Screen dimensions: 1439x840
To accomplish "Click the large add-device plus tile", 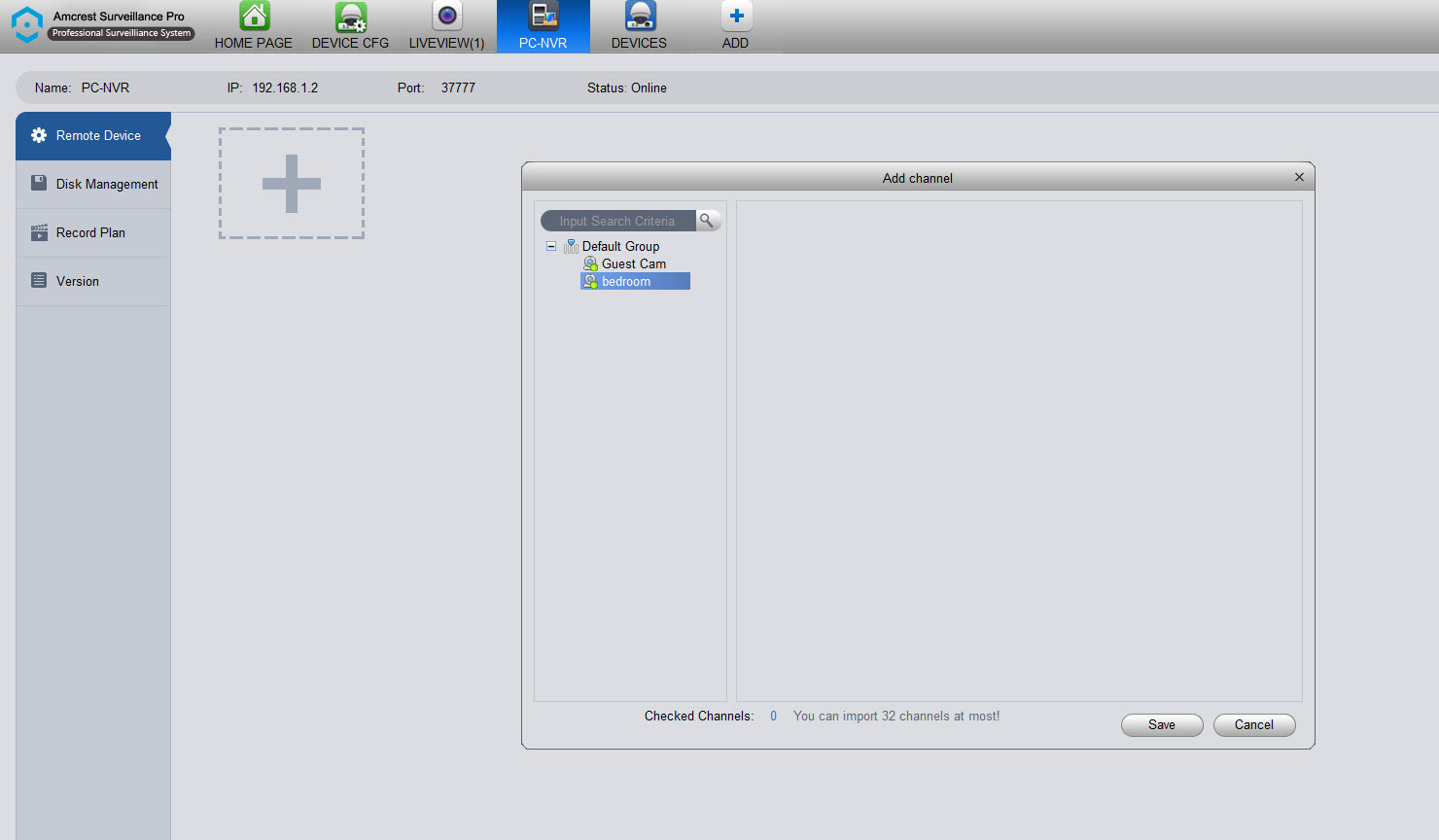I will (x=292, y=183).
